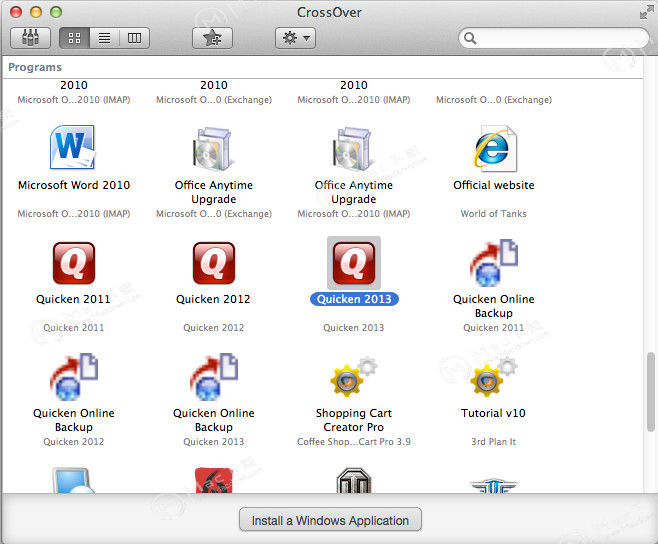Select the partially visible World of Tanks shield icon
Screen dimensions: 658x544
(x=354, y=480)
